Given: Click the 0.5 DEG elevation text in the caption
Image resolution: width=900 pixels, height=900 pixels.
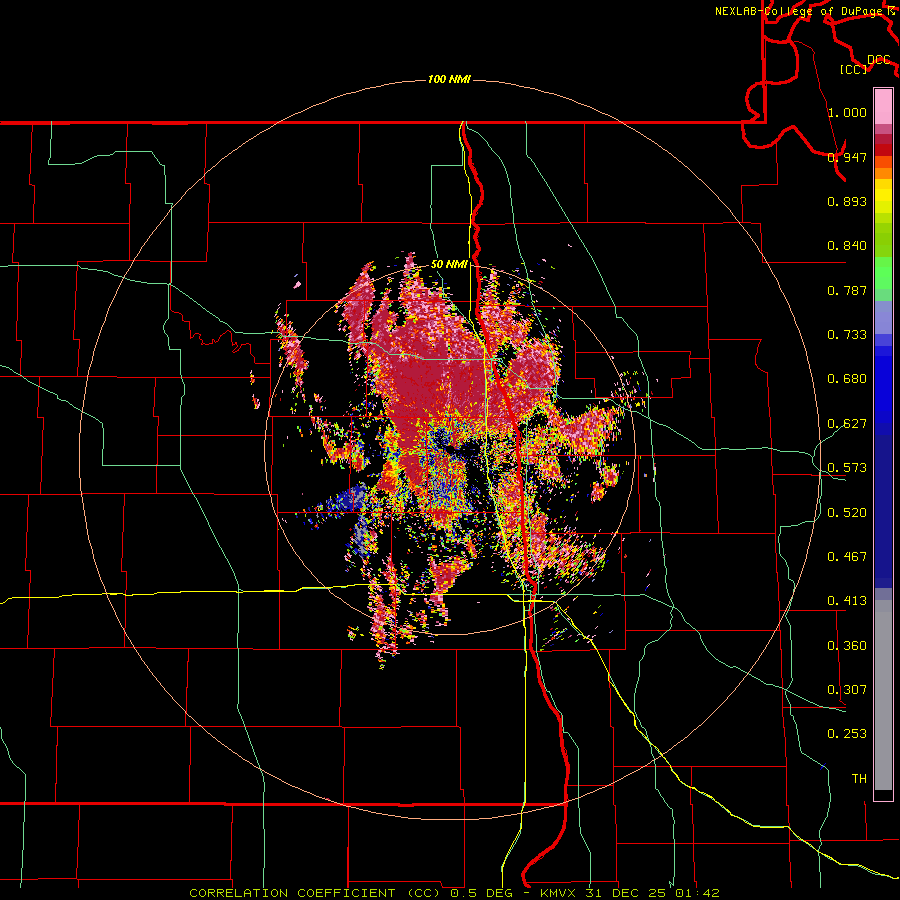Looking at the screenshot, I should pyautogui.click(x=481, y=893).
